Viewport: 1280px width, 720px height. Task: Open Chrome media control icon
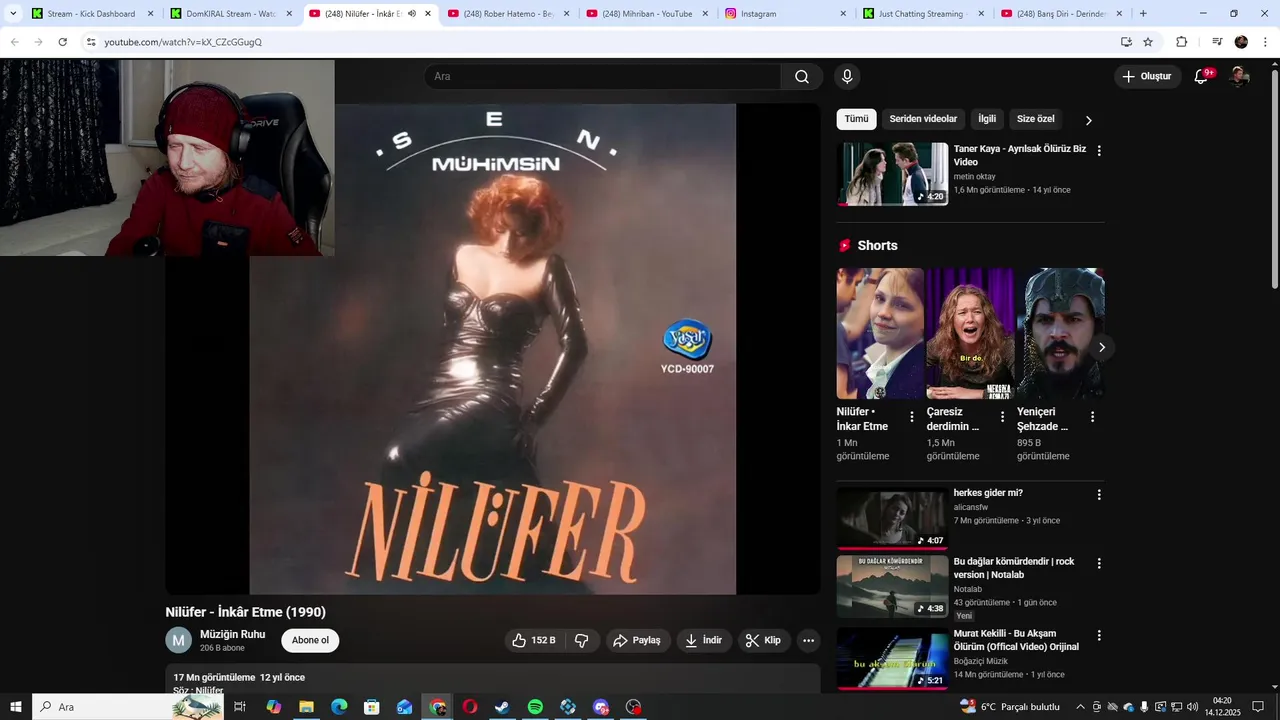point(1217,42)
